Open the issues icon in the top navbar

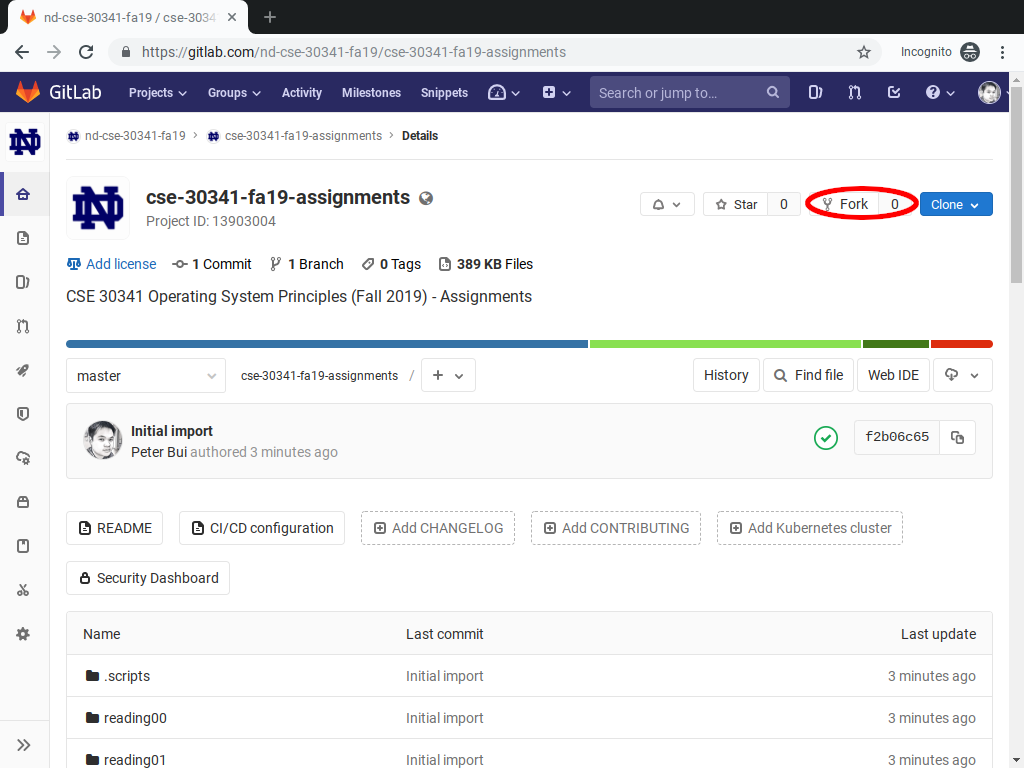pos(815,92)
